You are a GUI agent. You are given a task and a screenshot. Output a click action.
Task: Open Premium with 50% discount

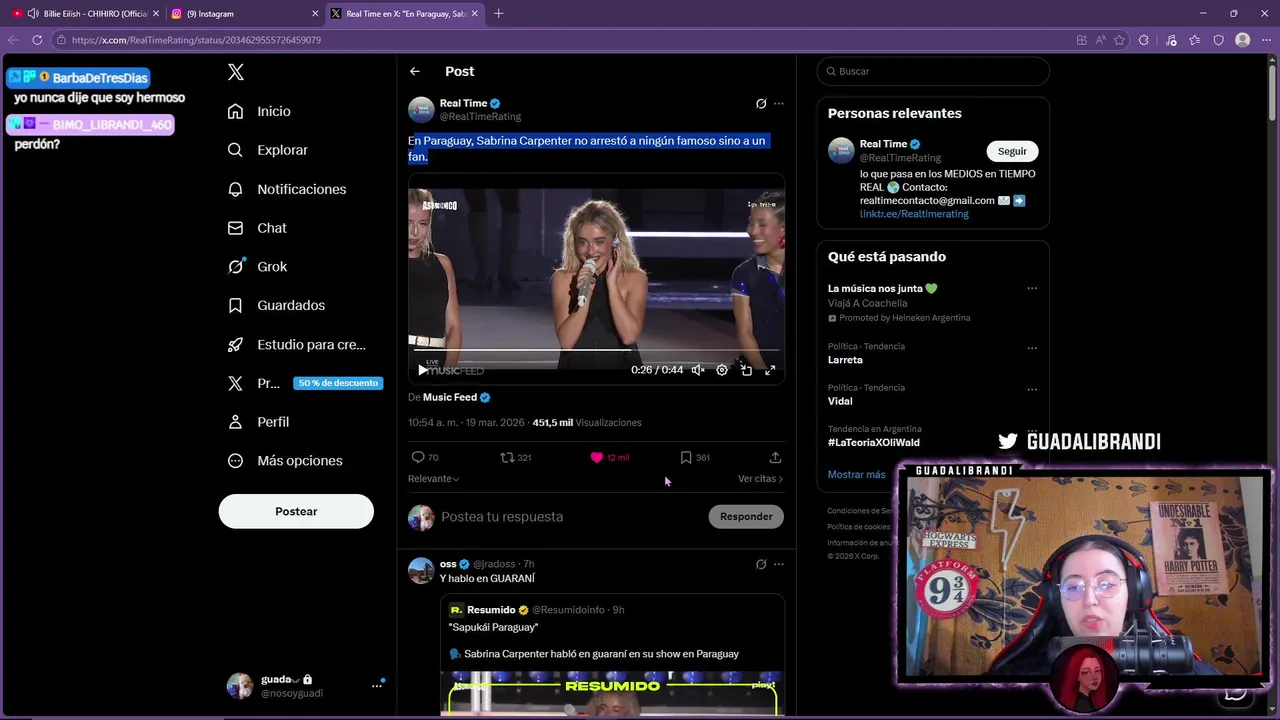point(304,383)
